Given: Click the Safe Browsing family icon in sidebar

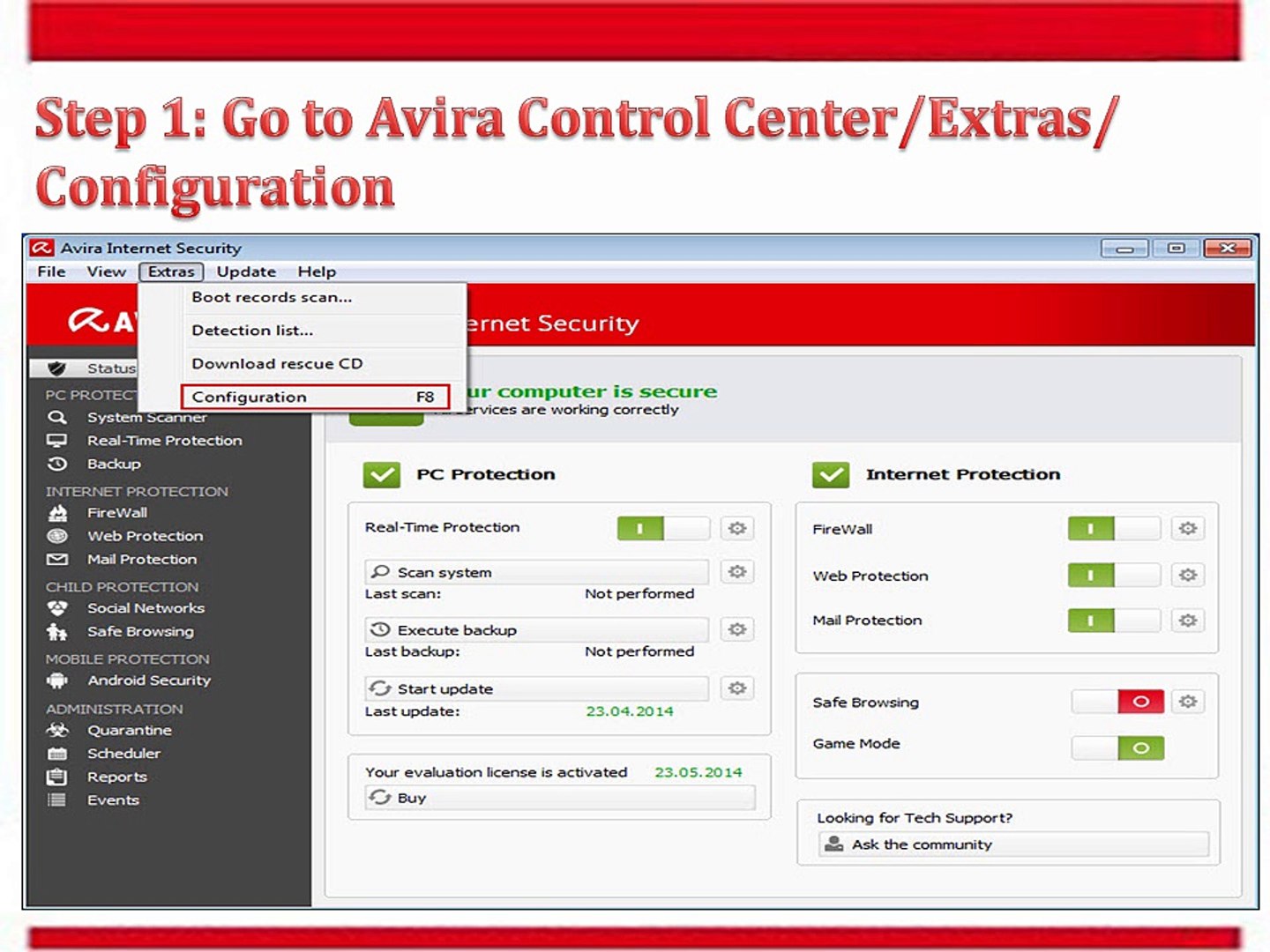Looking at the screenshot, I should 57,631.
